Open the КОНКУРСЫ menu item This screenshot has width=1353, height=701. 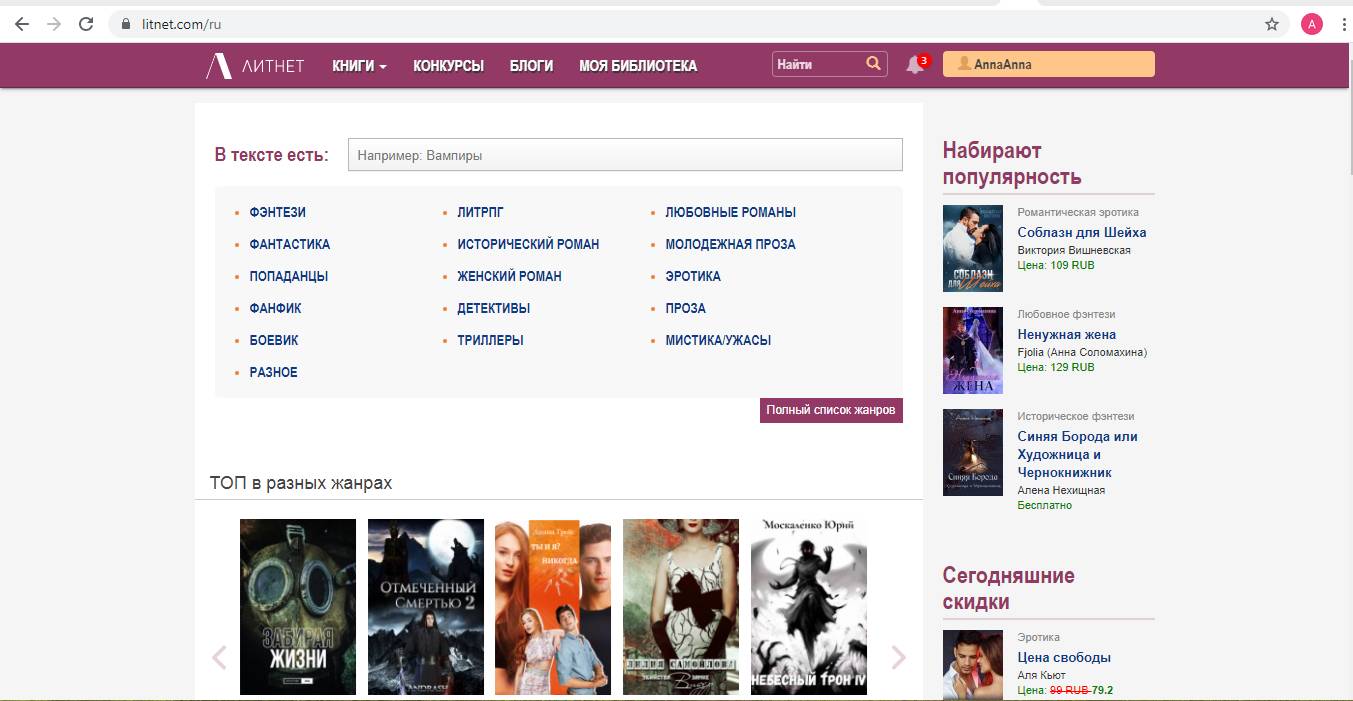(x=448, y=66)
